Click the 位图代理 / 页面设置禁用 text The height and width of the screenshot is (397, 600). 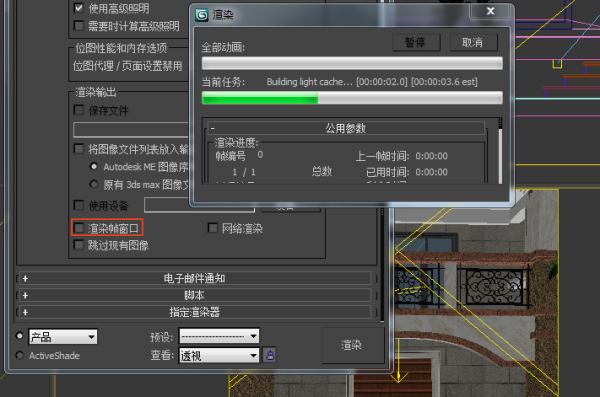coord(127,66)
